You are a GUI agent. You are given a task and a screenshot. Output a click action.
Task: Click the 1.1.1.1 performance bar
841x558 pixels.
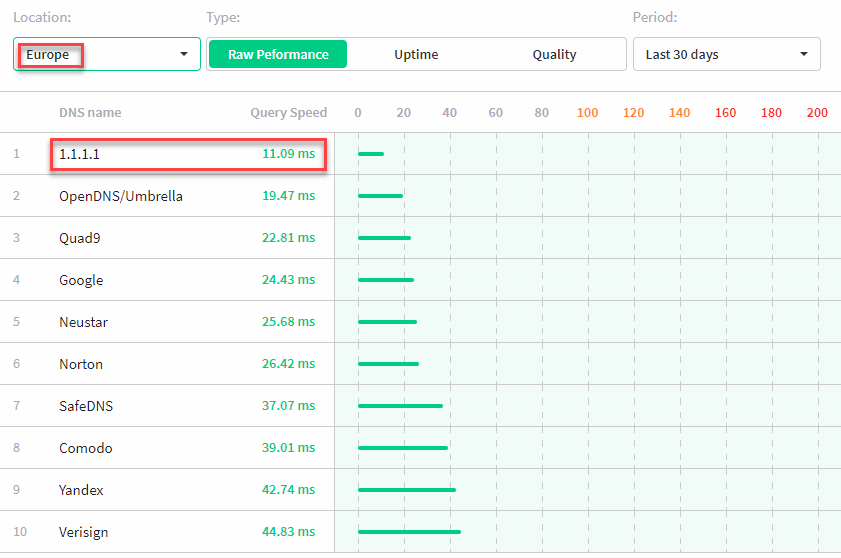tap(371, 154)
